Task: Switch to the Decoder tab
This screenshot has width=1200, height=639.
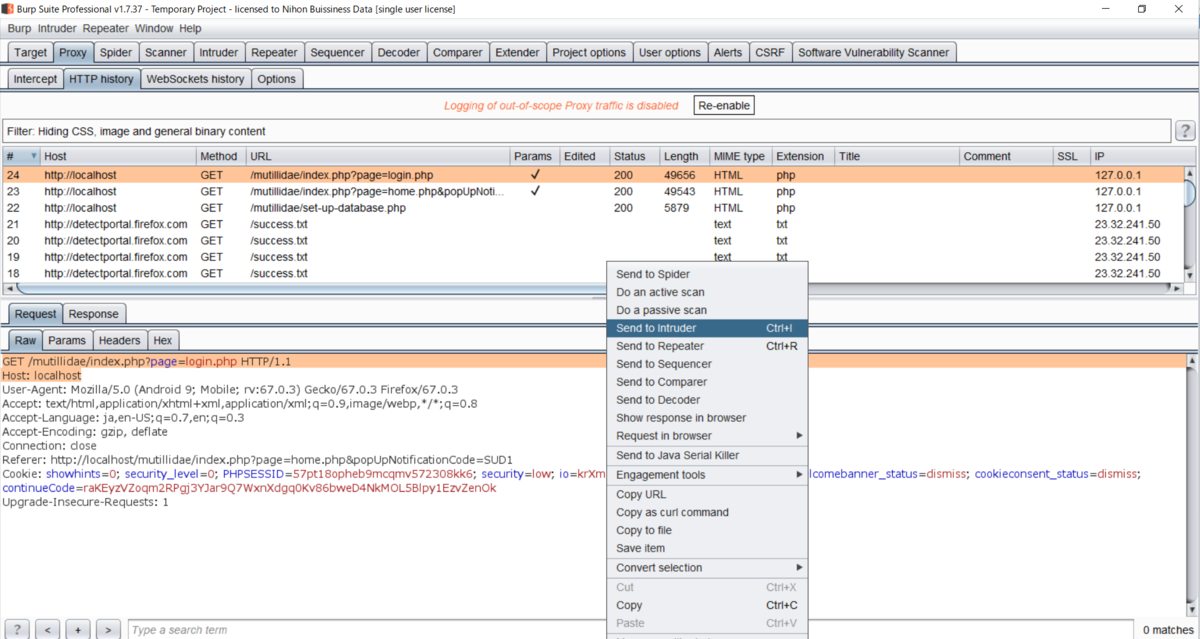Action: pos(399,52)
